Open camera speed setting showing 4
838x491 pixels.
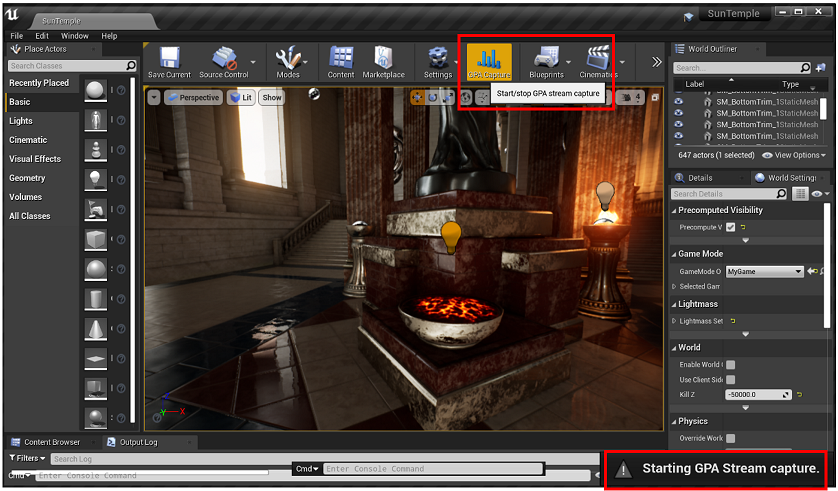click(631, 97)
